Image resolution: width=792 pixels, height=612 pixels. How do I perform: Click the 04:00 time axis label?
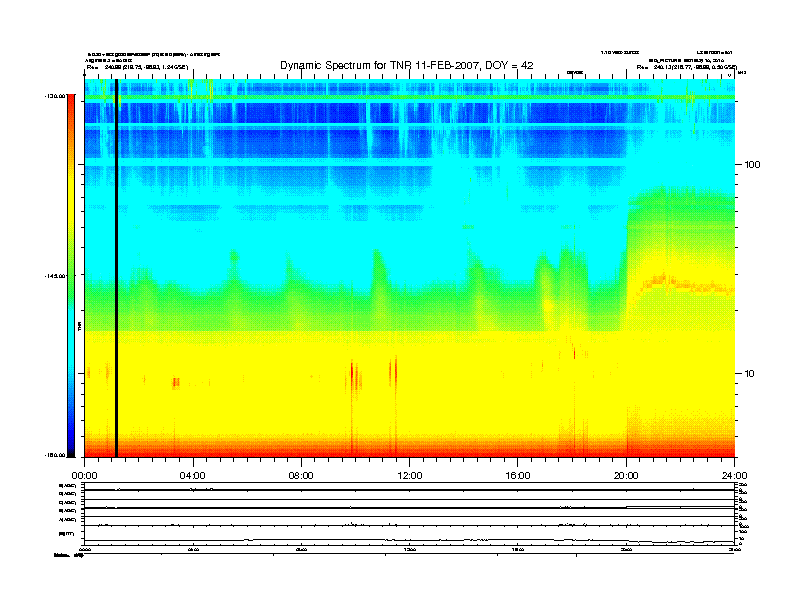pos(193,476)
